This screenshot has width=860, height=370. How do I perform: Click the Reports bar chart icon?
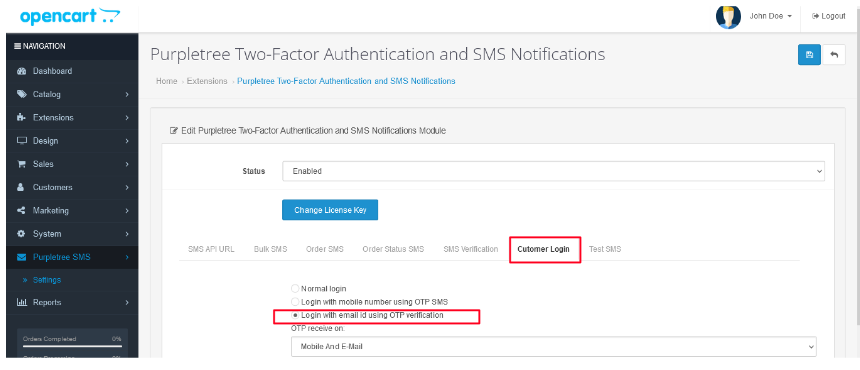coord(22,302)
